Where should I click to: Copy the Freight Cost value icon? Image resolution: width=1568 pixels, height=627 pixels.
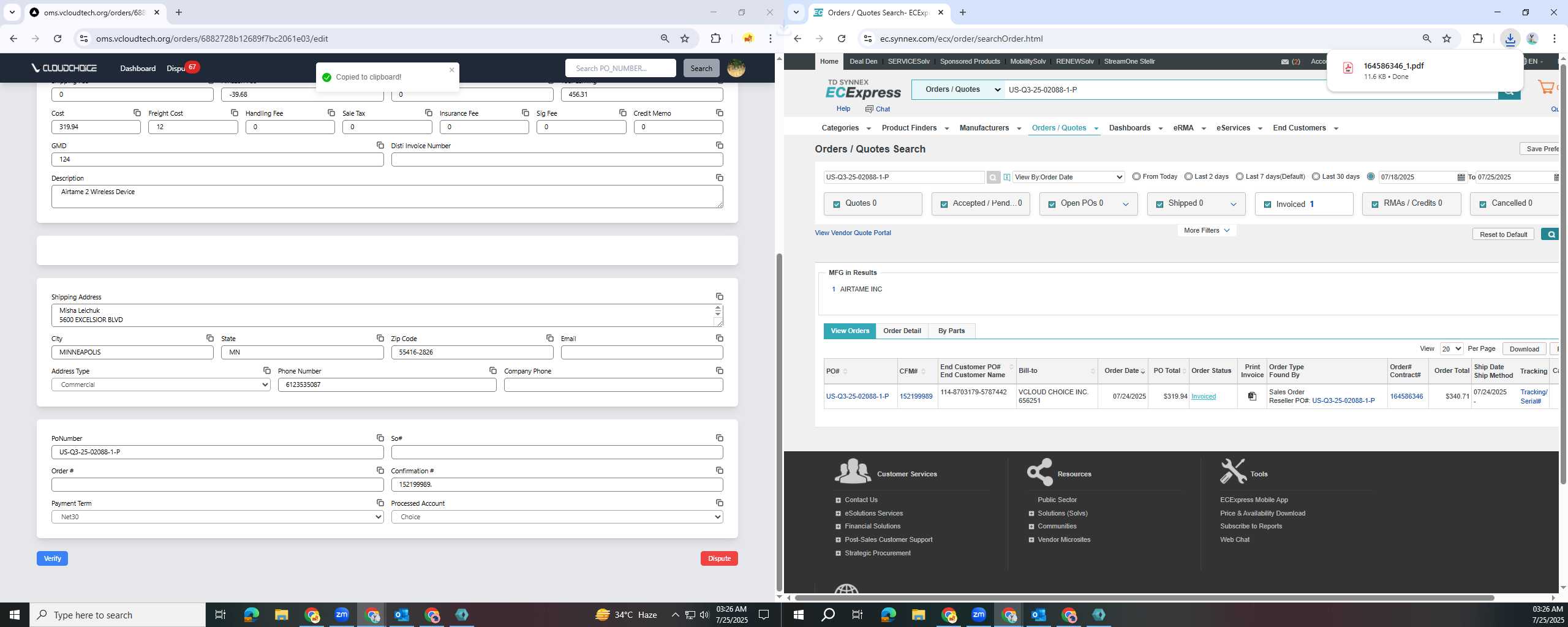pos(234,113)
